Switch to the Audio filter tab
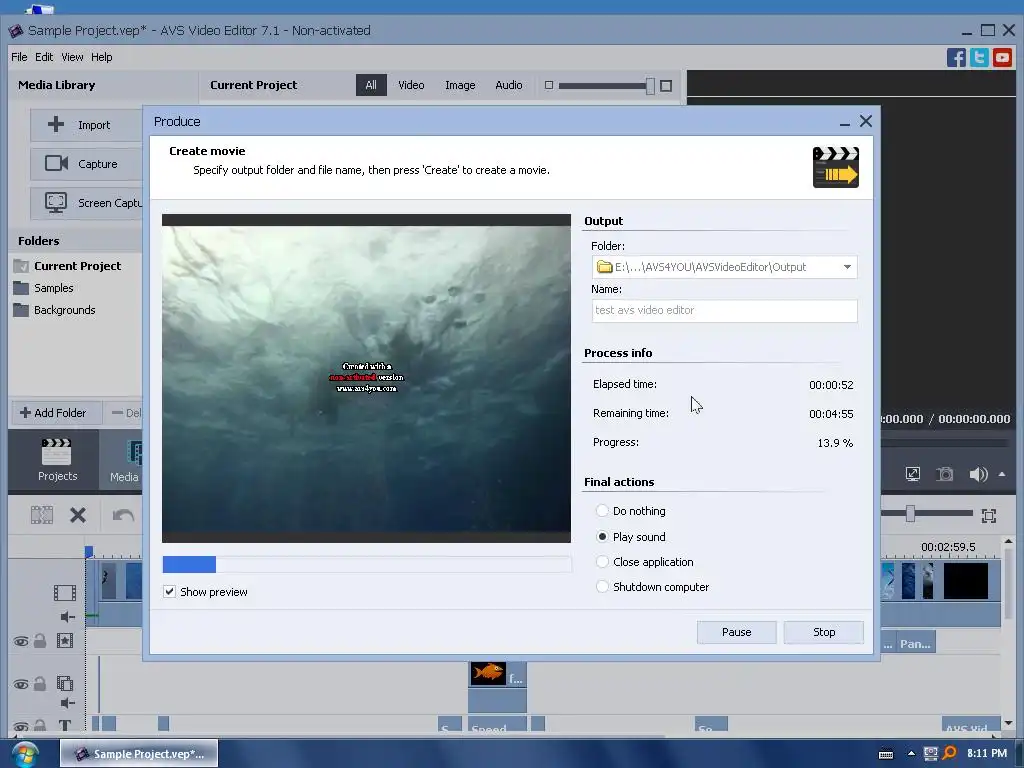This screenshot has width=1024, height=768. point(508,85)
